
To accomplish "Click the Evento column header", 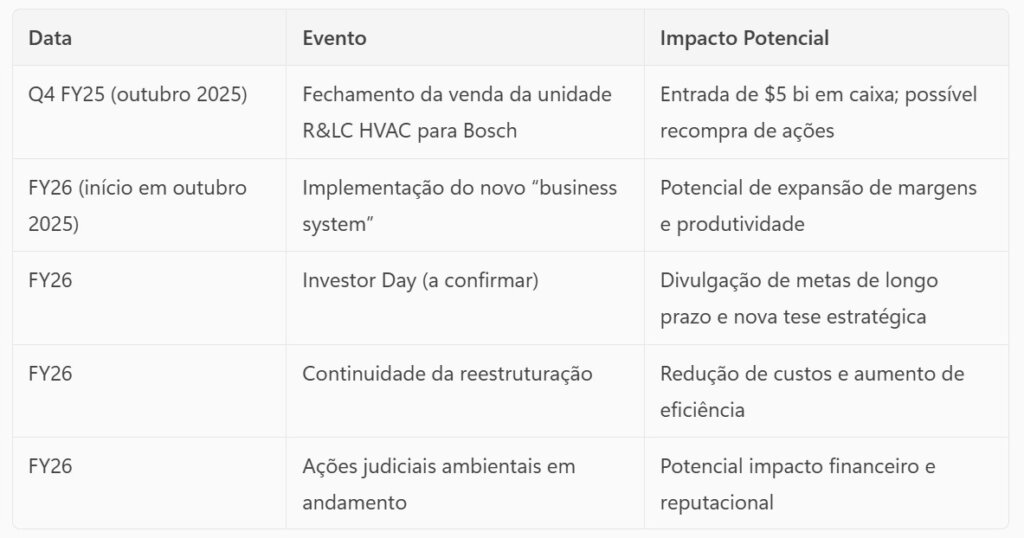I will (x=334, y=39).
